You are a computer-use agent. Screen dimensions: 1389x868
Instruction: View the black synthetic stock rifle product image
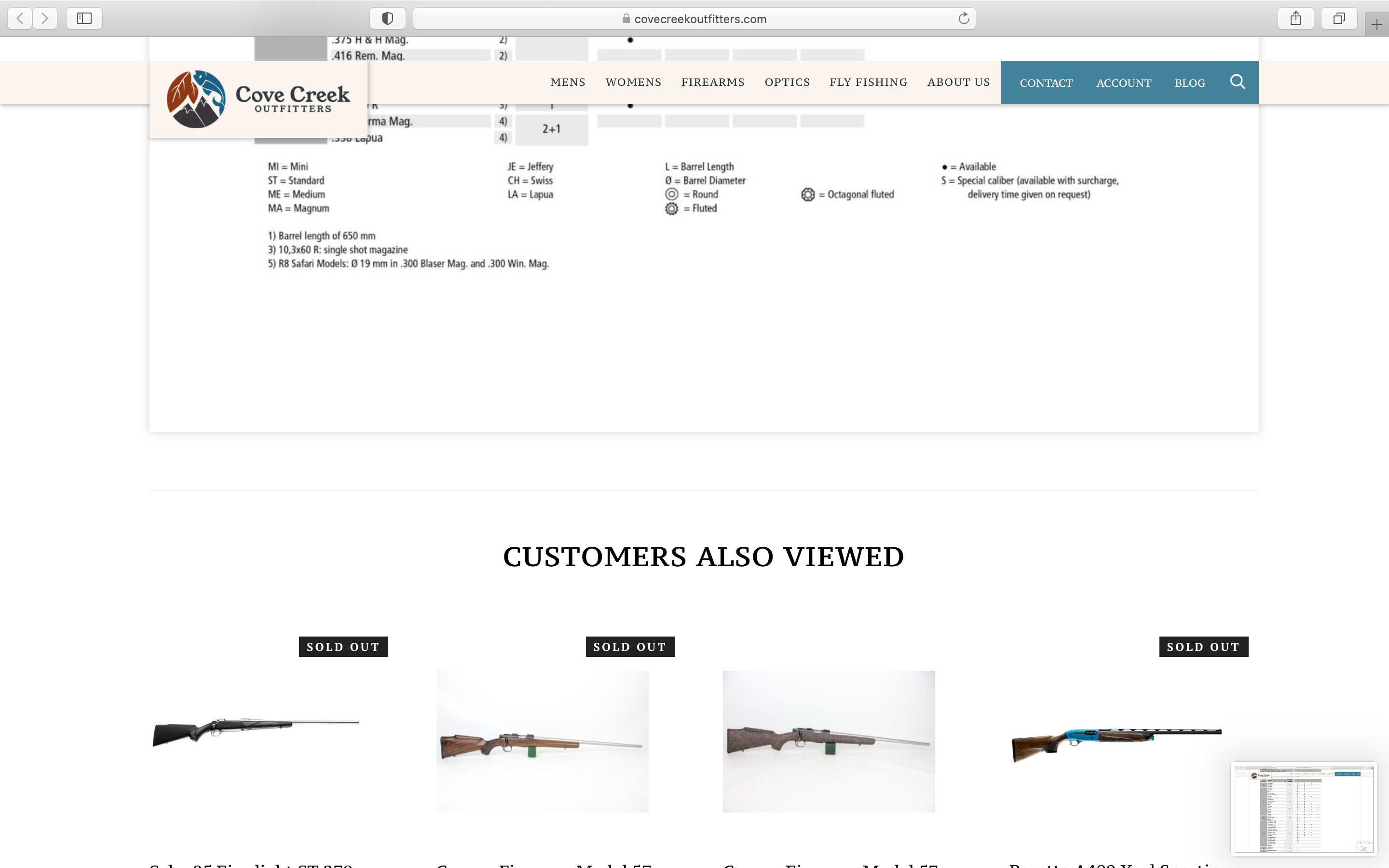[256, 732]
